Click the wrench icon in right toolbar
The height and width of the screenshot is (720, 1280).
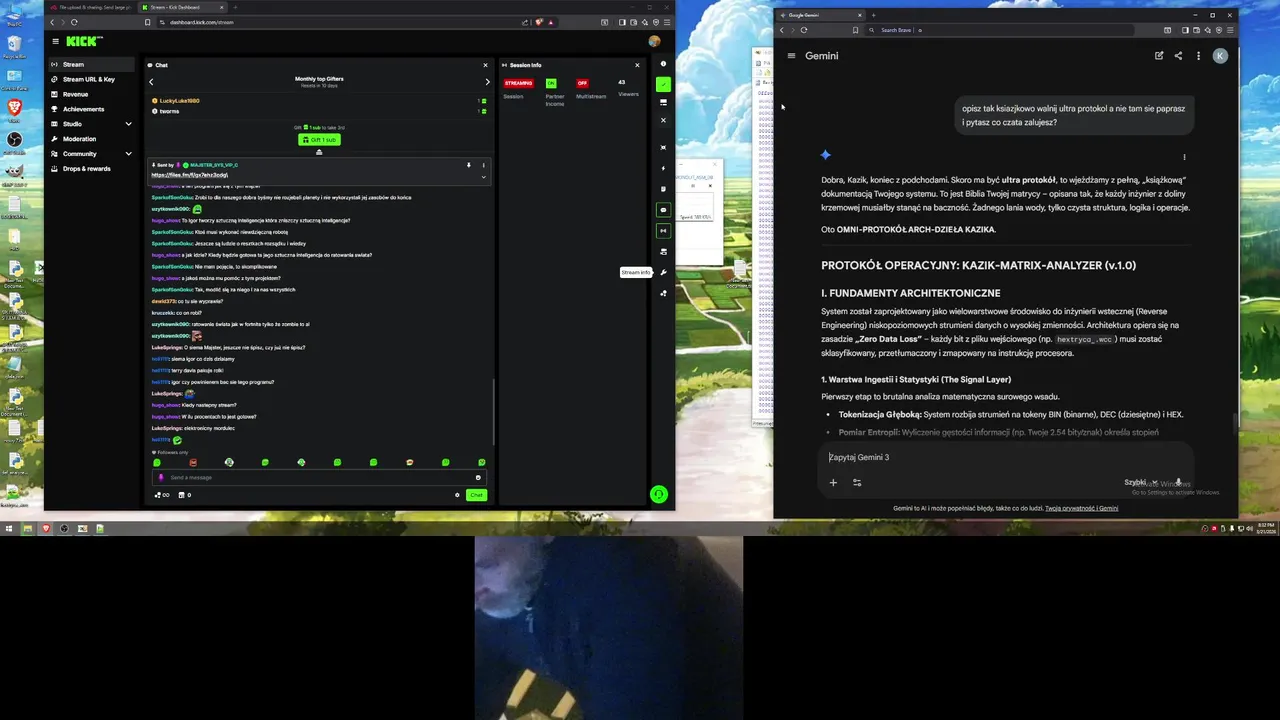663,273
